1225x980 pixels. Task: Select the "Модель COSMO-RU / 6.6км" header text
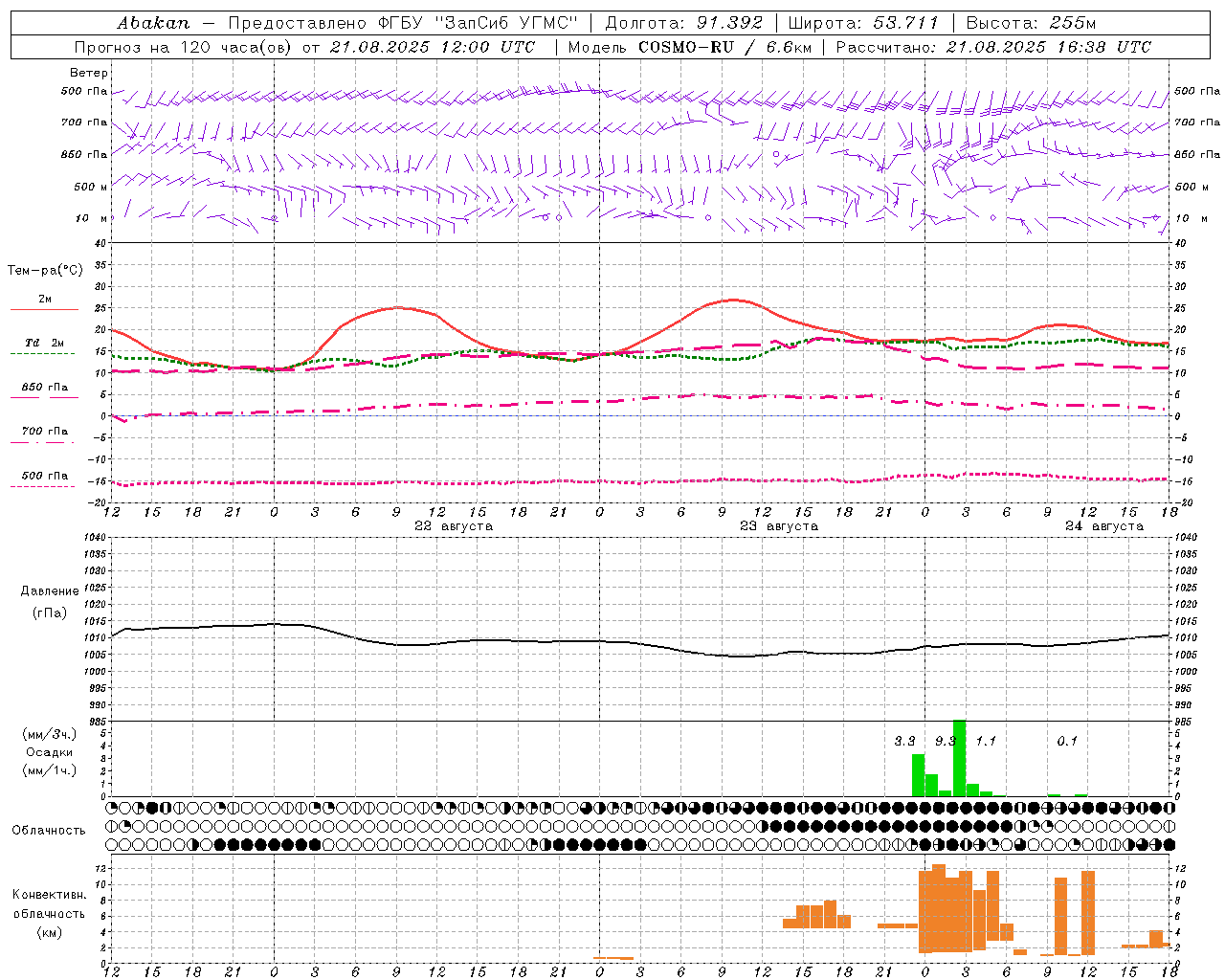tap(689, 47)
